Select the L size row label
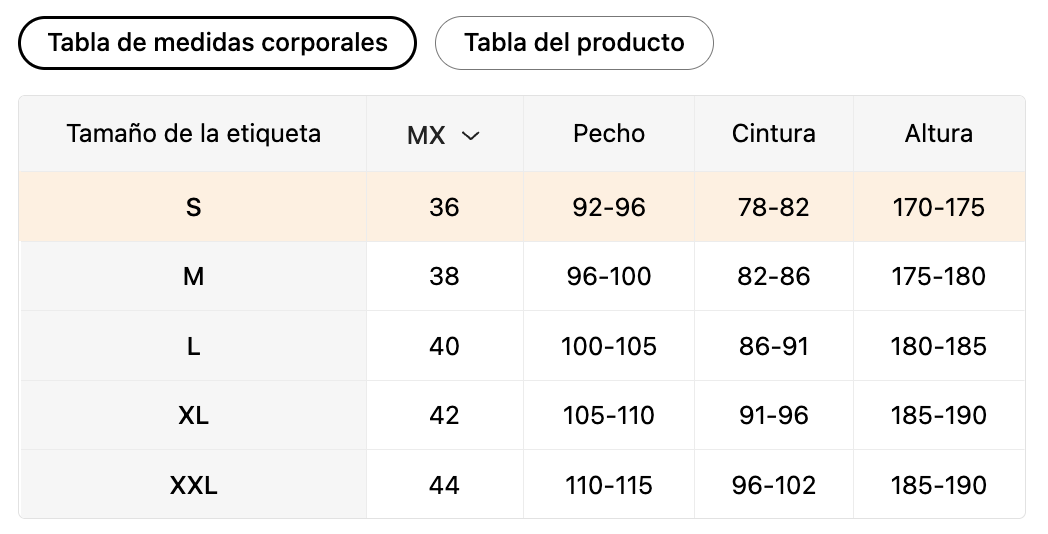Image resolution: width=1048 pixels, height=534 pixels. coord(193,346)
